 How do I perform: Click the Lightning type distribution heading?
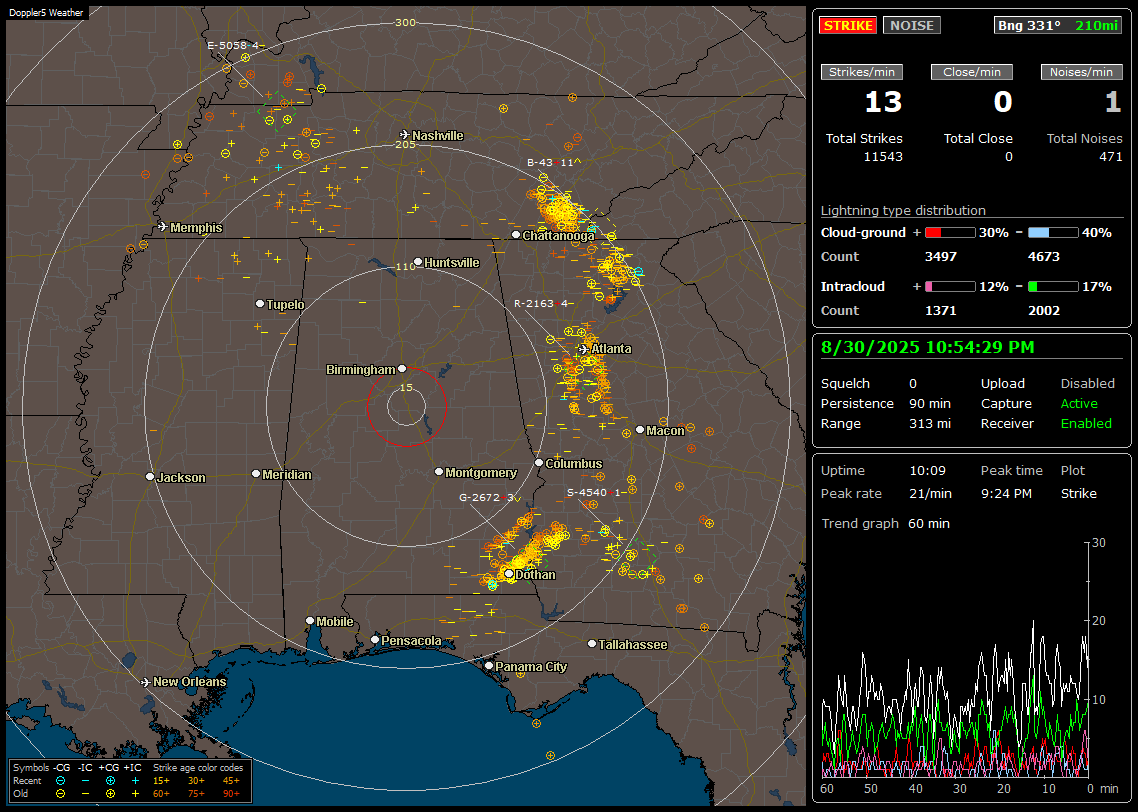click(x=903, y=210)
